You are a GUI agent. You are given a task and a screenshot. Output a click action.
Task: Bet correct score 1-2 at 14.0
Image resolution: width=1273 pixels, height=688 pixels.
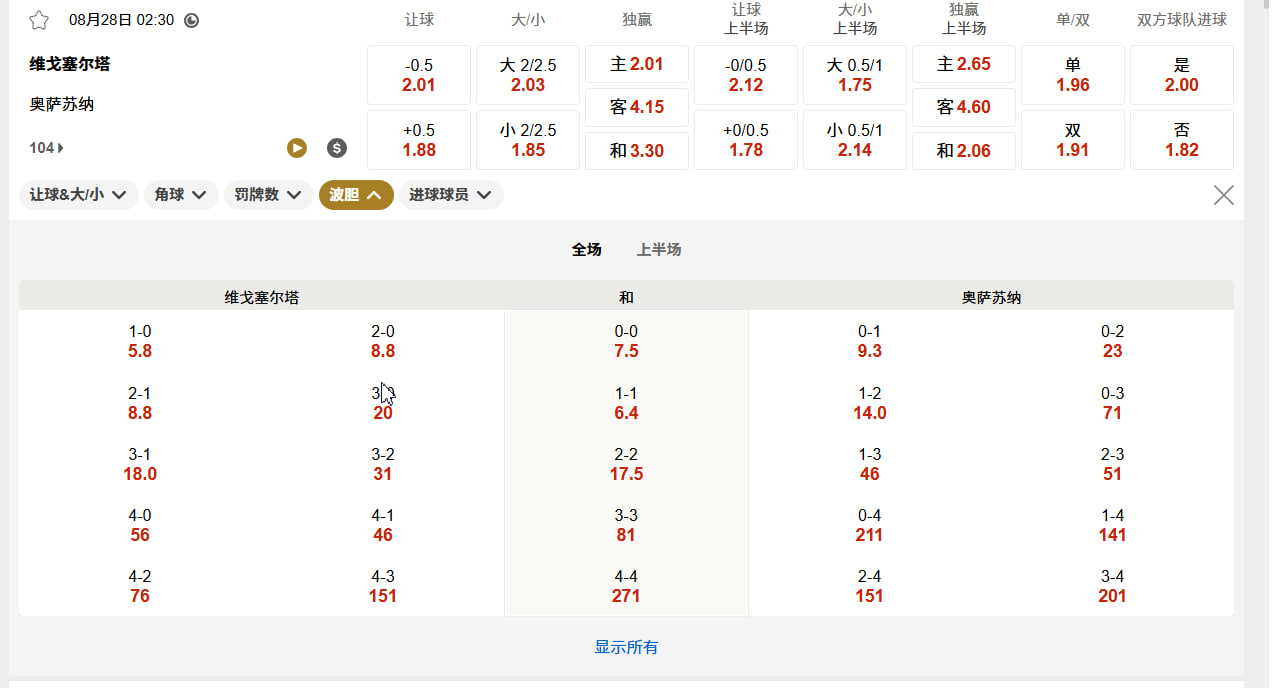[x=870, y=403]
